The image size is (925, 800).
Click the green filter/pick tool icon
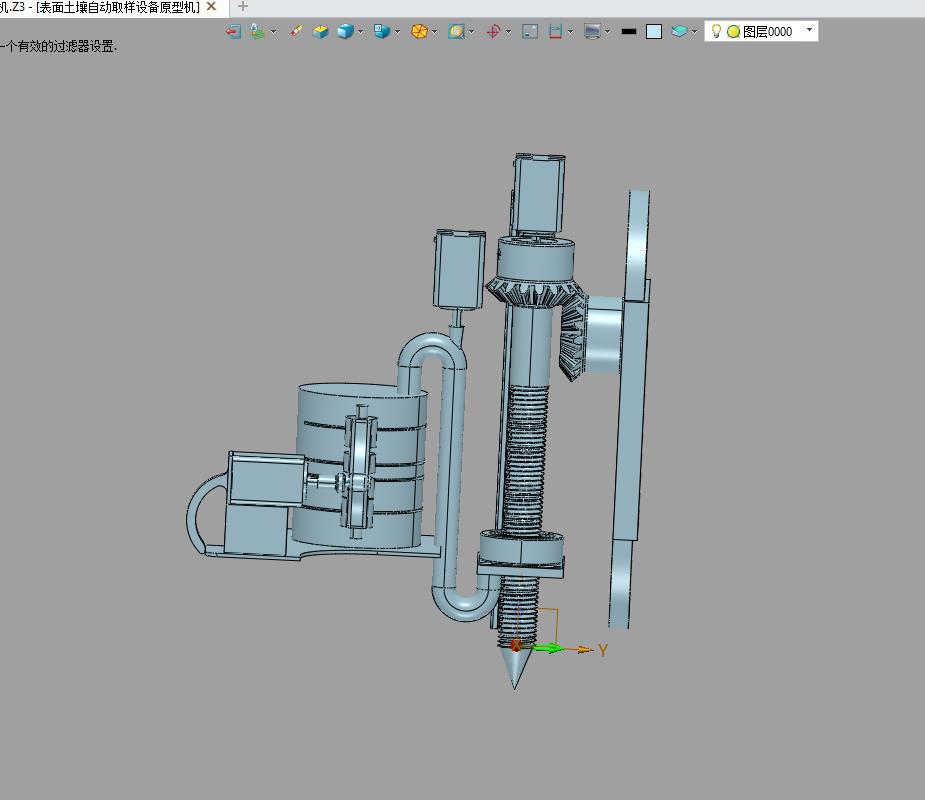coord(257,31)
